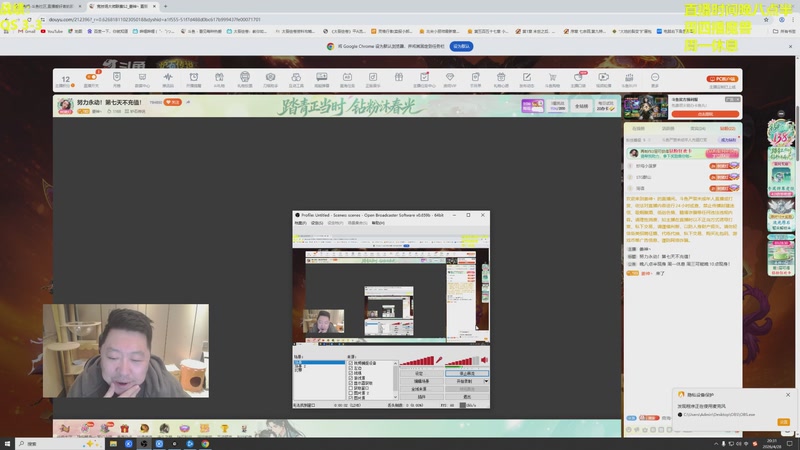Open the YouTube bookmark

tap(51, 31)
